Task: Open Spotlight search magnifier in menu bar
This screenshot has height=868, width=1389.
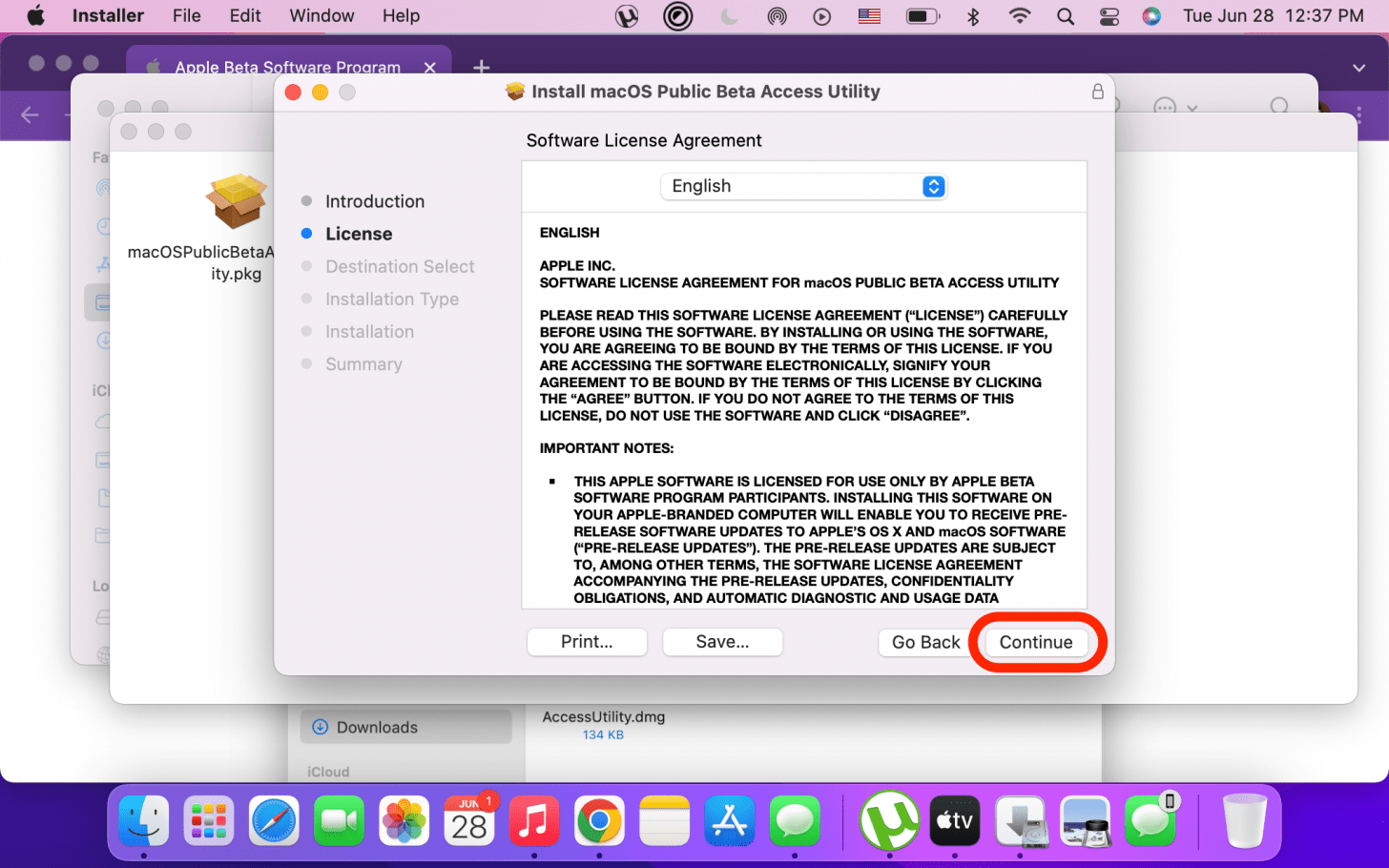Action: pos(1066,16)
